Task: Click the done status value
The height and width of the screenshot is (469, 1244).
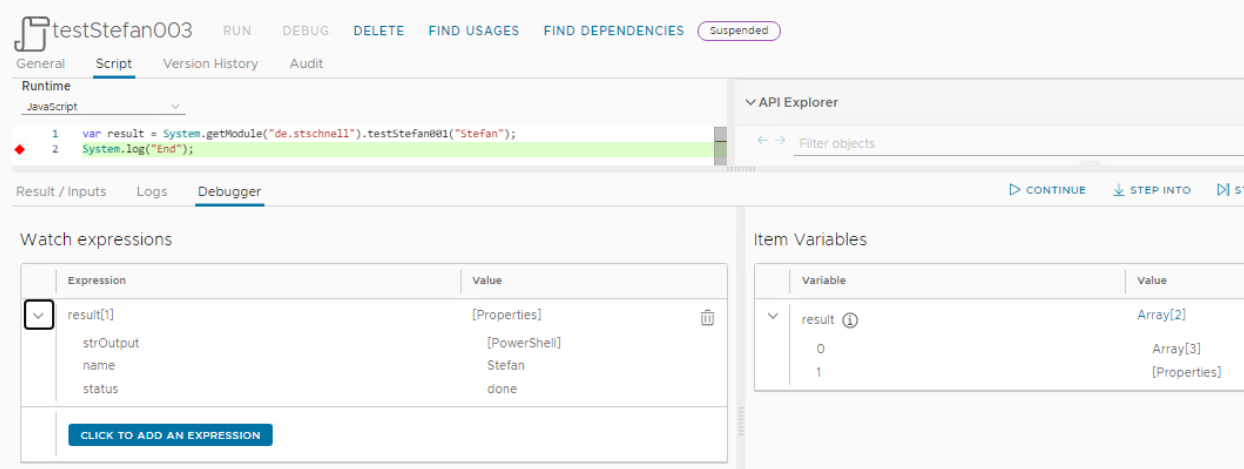Action: 502,389
